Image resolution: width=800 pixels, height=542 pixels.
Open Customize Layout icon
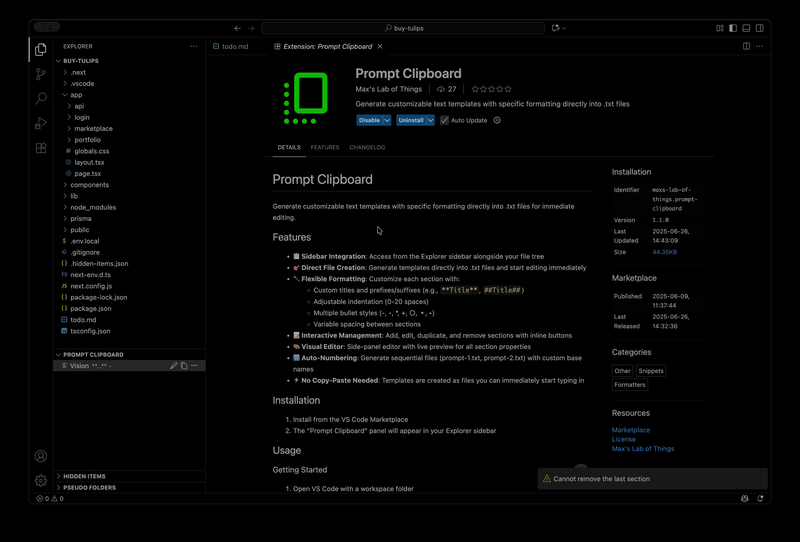point(719,28)
